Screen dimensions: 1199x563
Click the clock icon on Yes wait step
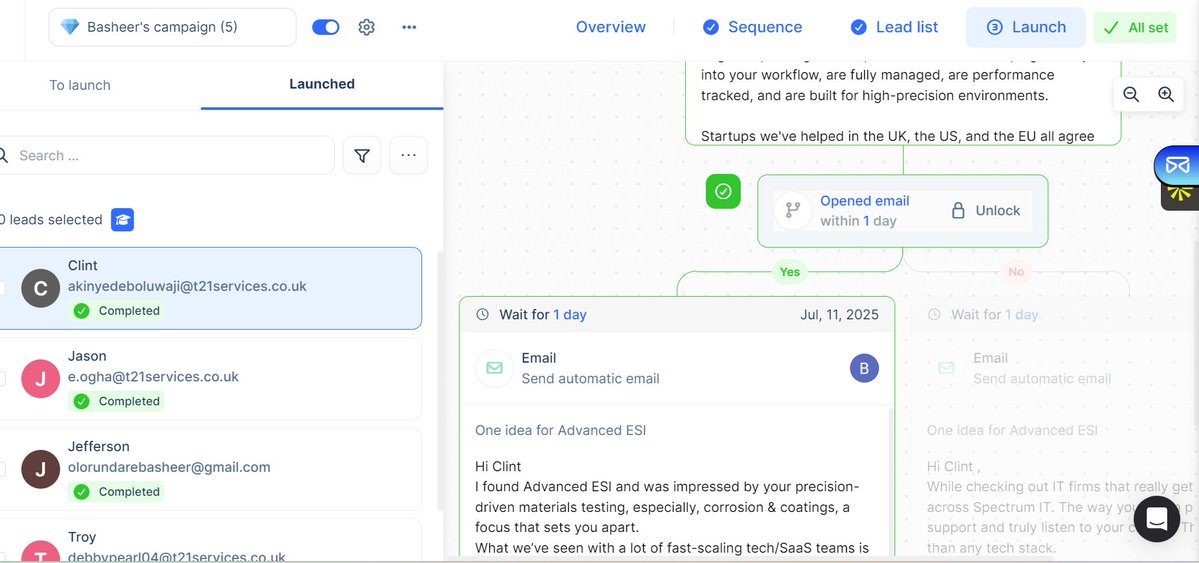click(483, 314)
